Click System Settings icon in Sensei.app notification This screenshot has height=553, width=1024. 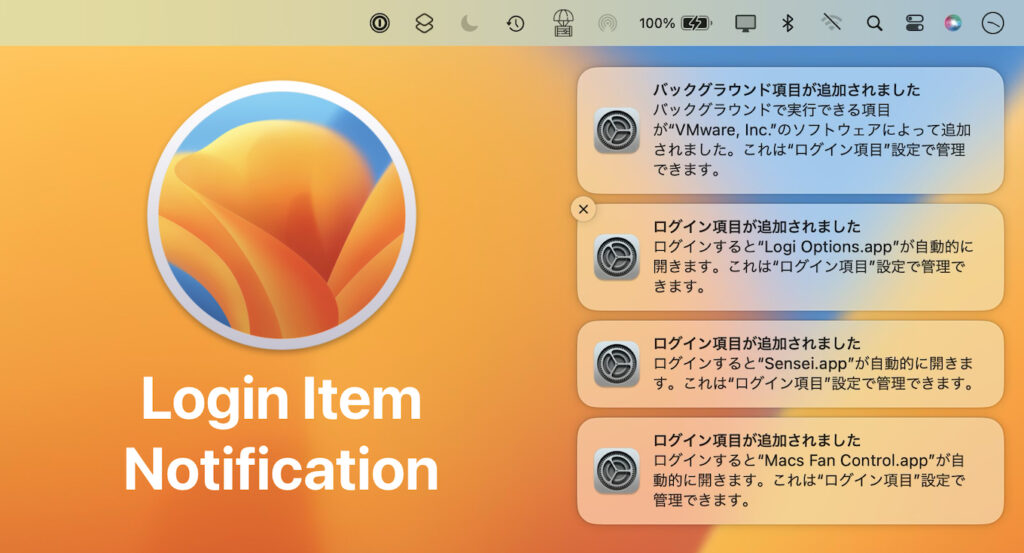(616, 364)
